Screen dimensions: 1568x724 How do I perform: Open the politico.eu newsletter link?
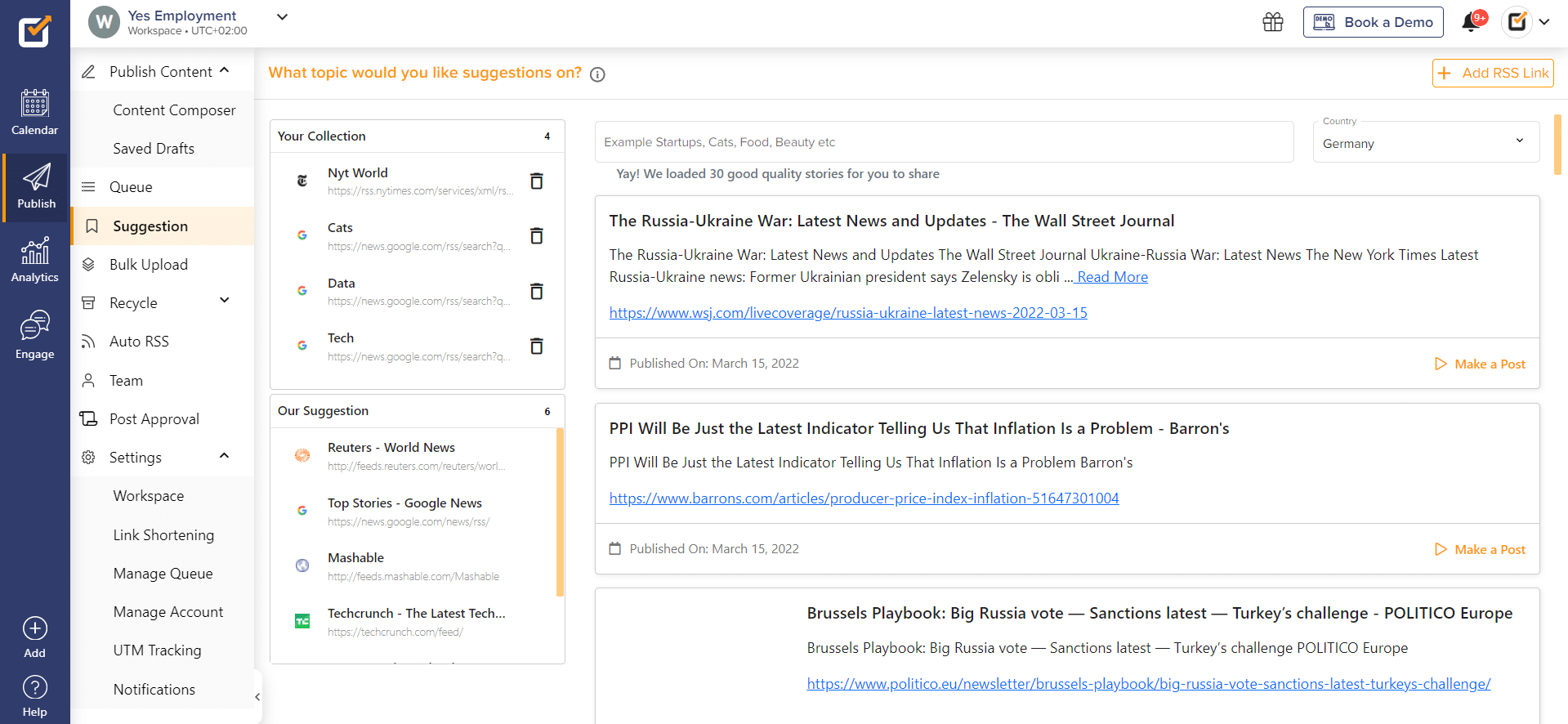coord(1149,683)
